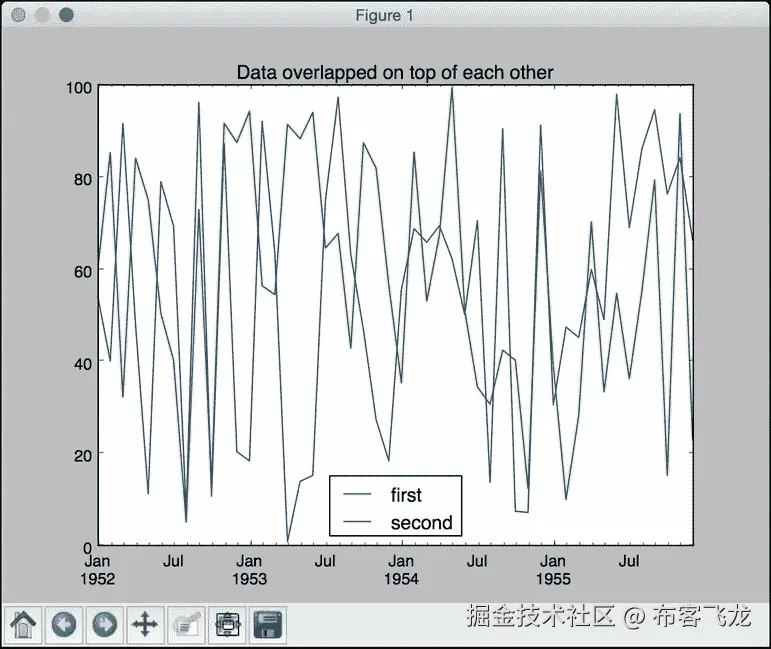Click the y-axis label 60
The image size is (771, 649).
83,271
